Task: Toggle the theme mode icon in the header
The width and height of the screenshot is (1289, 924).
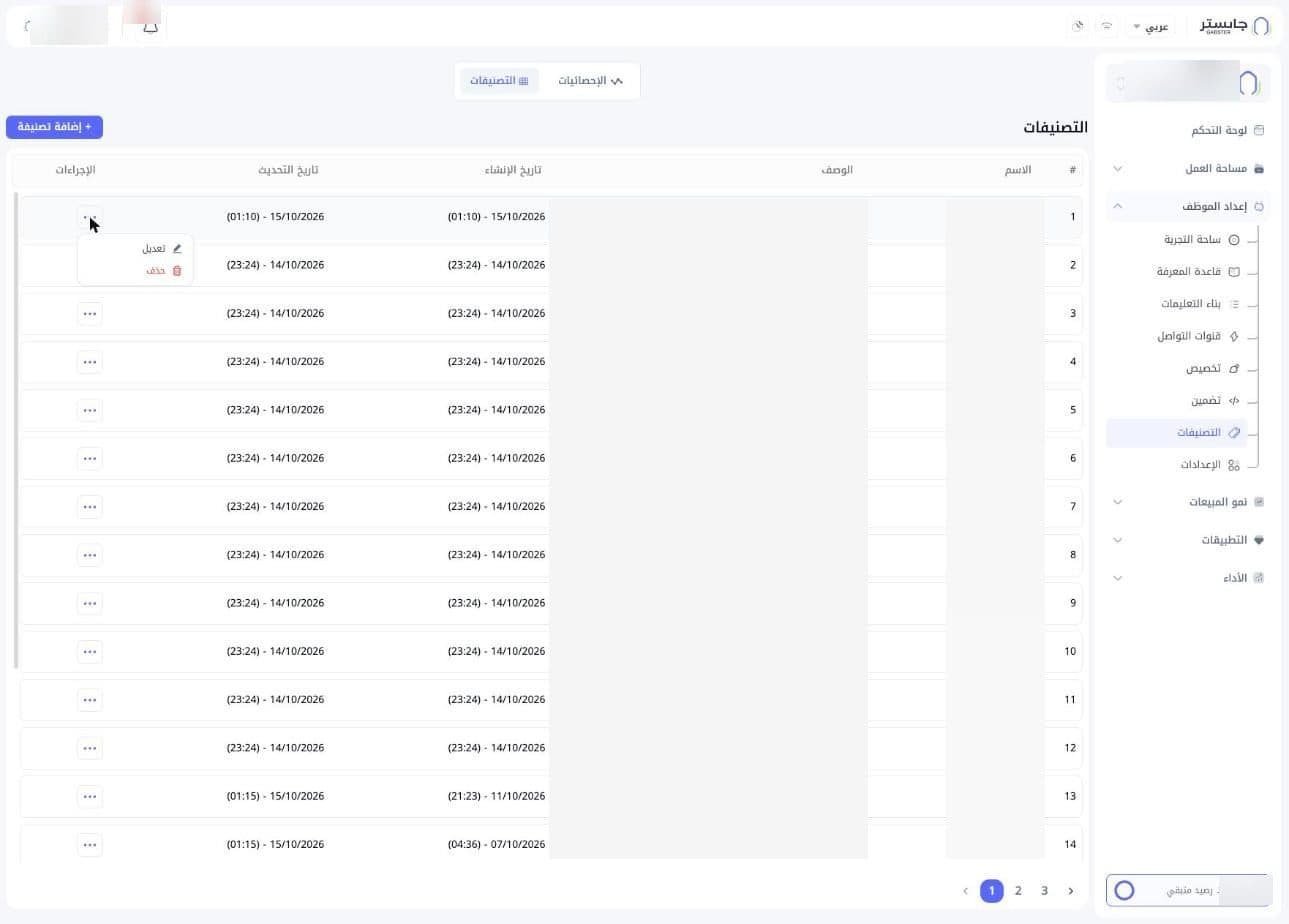Action: (1077, 26)
